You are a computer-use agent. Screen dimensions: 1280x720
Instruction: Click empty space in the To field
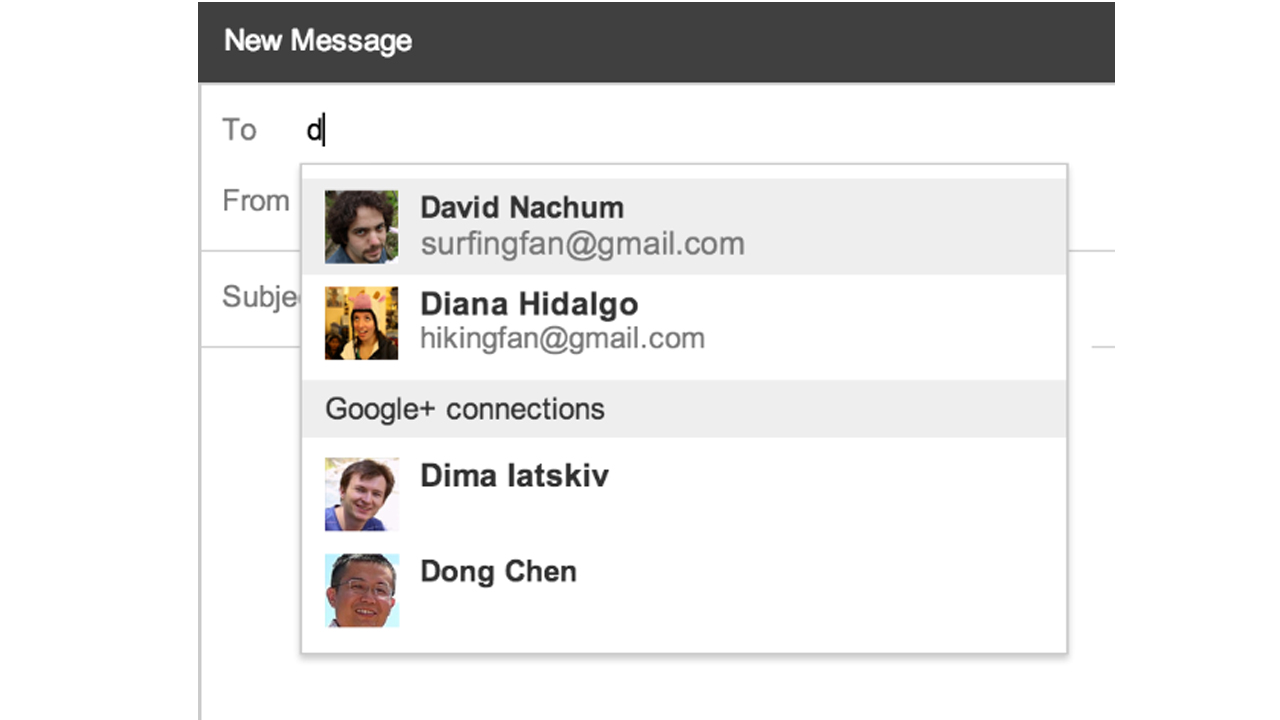click(700, 130)
